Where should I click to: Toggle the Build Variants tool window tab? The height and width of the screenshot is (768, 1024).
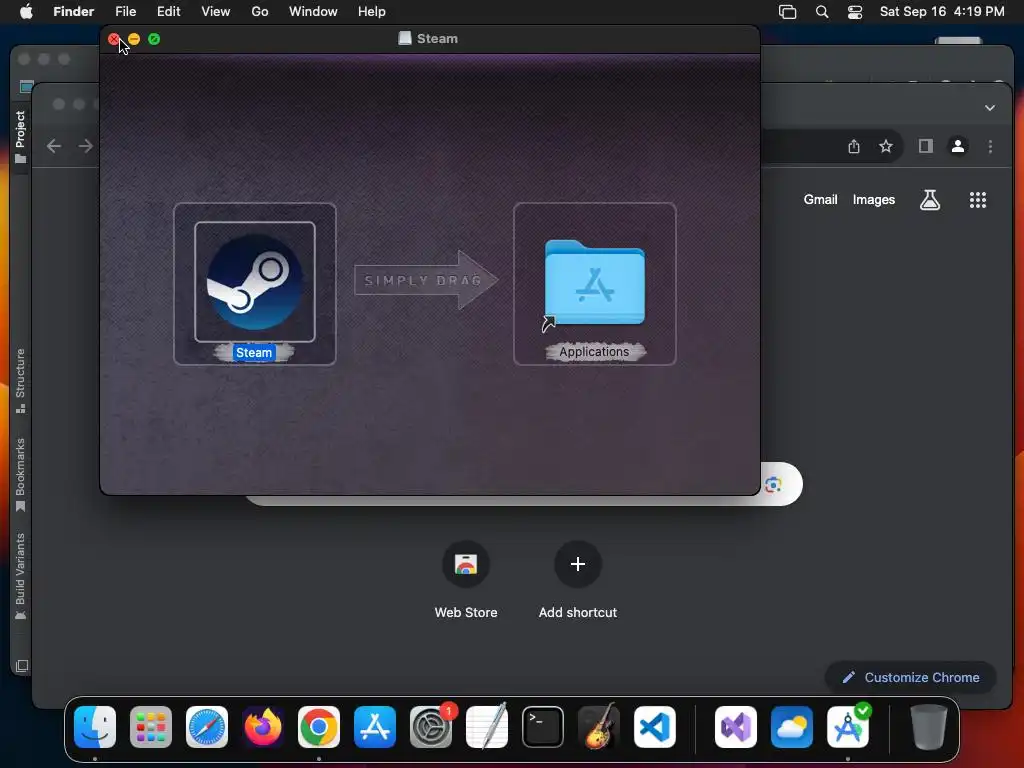tap(20, 576)
